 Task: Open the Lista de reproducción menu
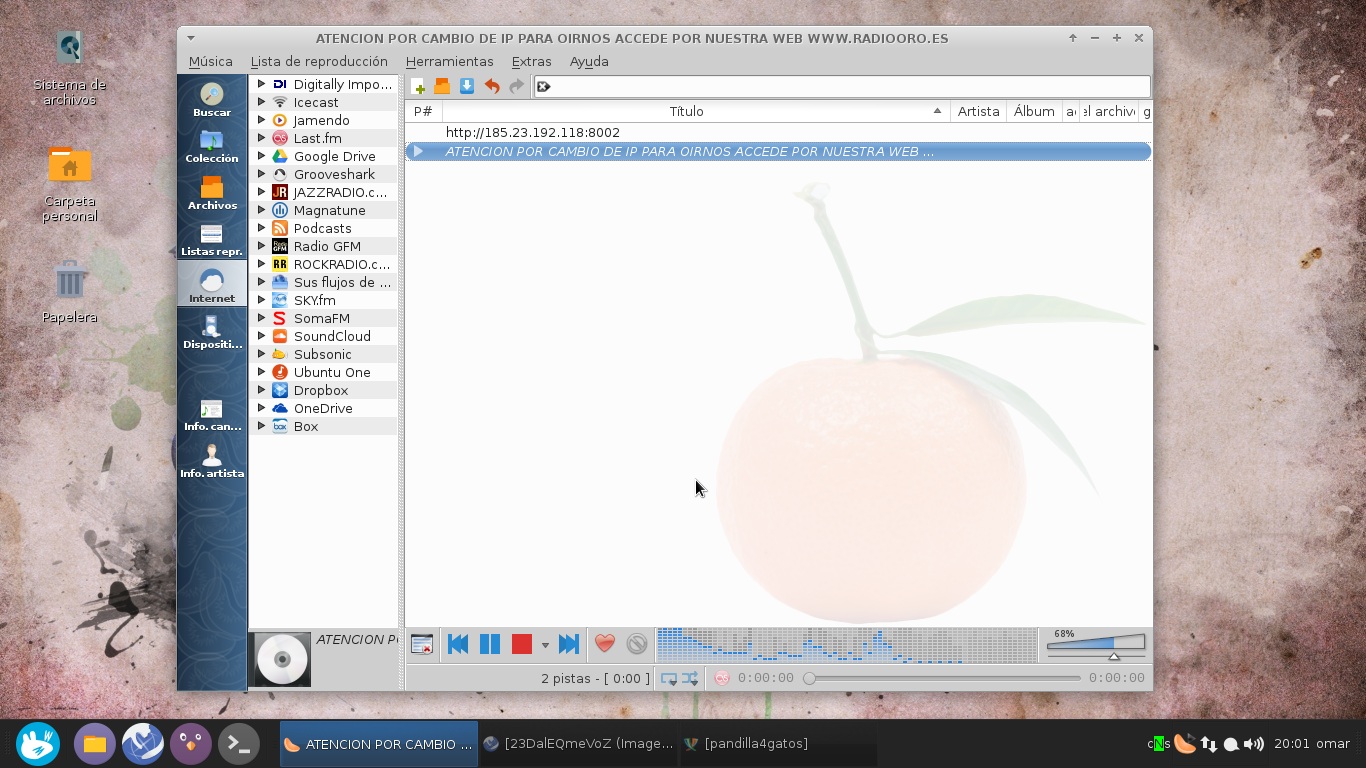point(319,62)
